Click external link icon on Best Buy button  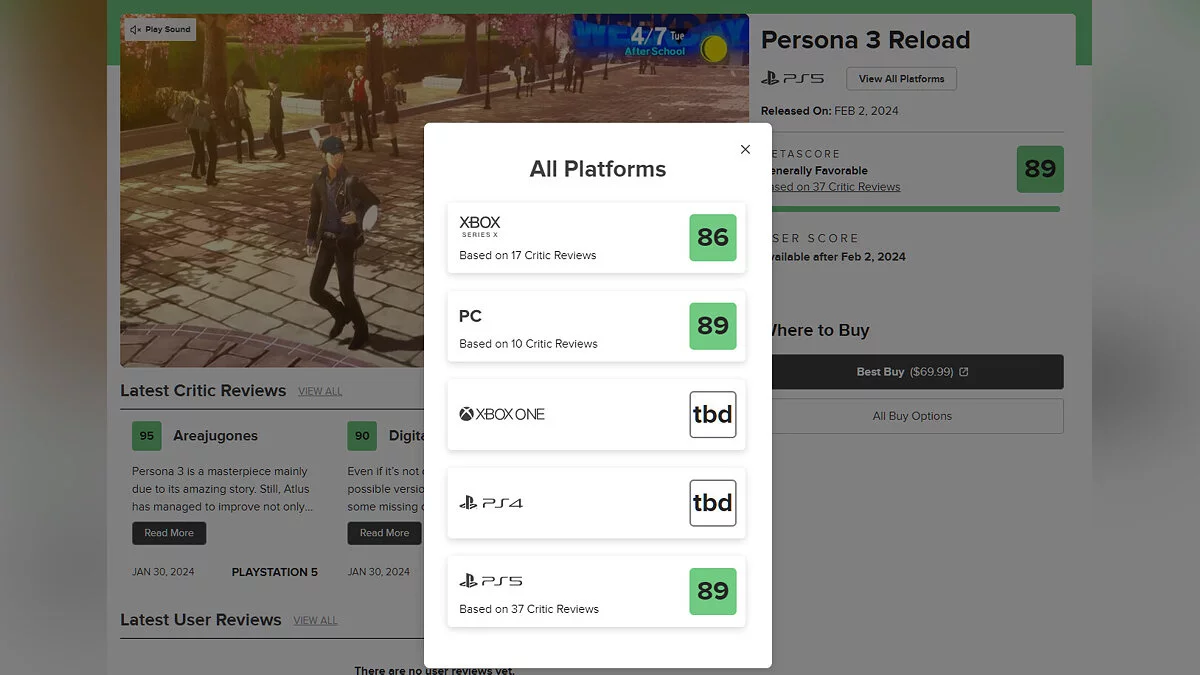964,372
